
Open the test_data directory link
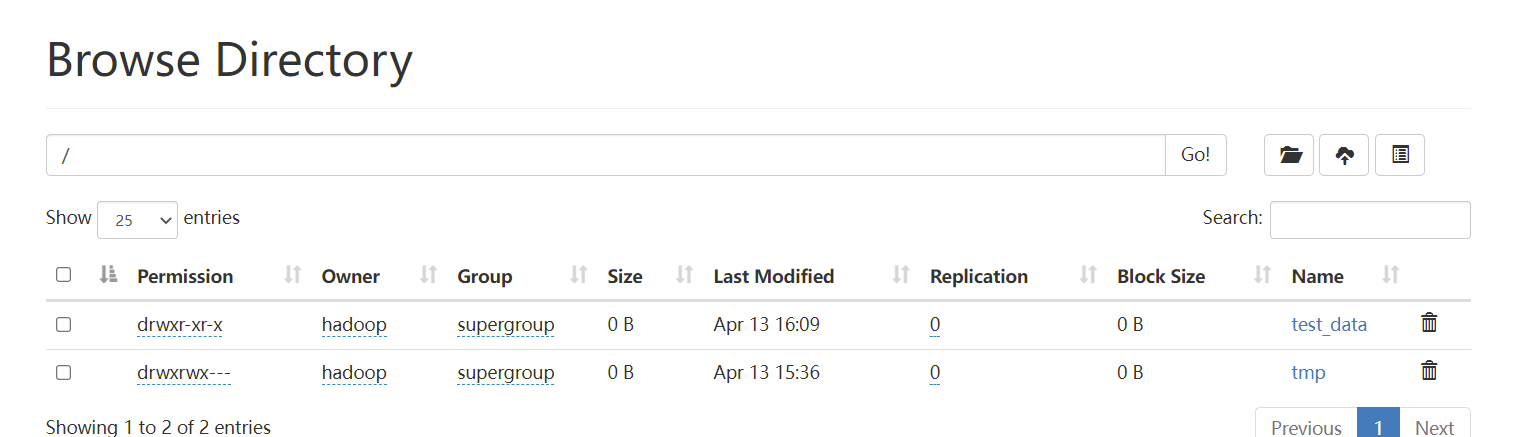(1329, 324)
